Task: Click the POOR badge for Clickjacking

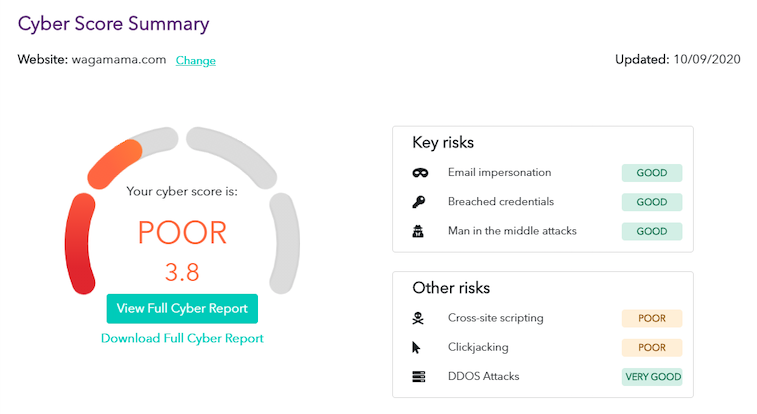Action: click(x=651, y=347)
